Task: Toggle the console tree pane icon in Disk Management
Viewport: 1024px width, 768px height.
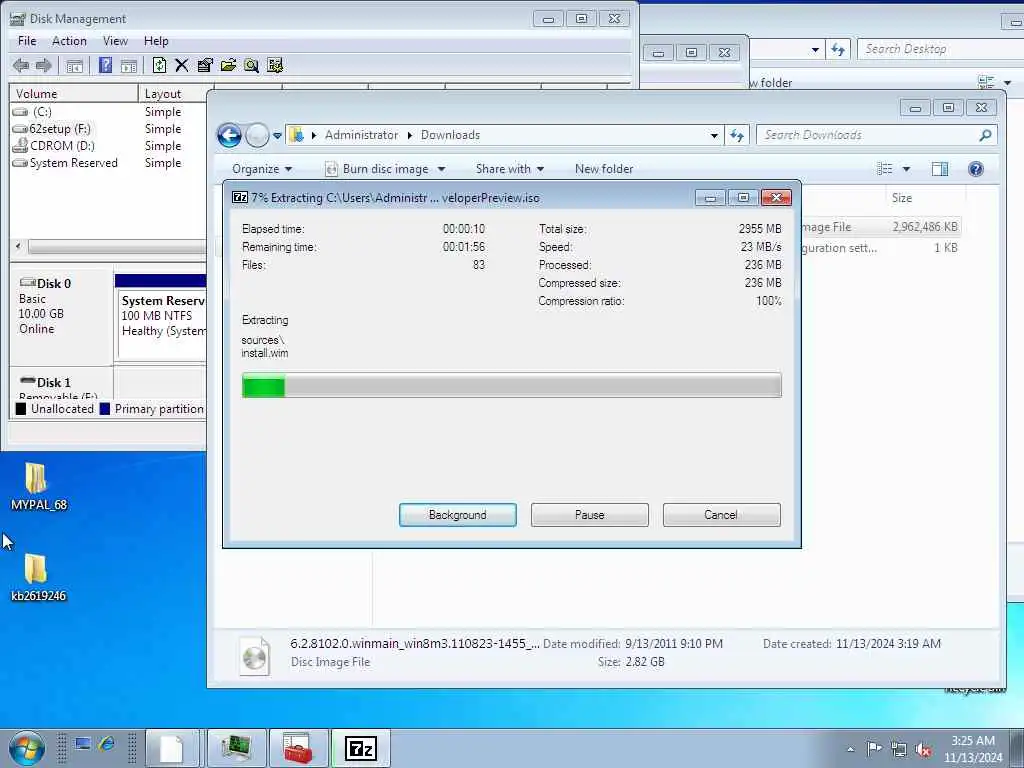Action: [74, 65]
